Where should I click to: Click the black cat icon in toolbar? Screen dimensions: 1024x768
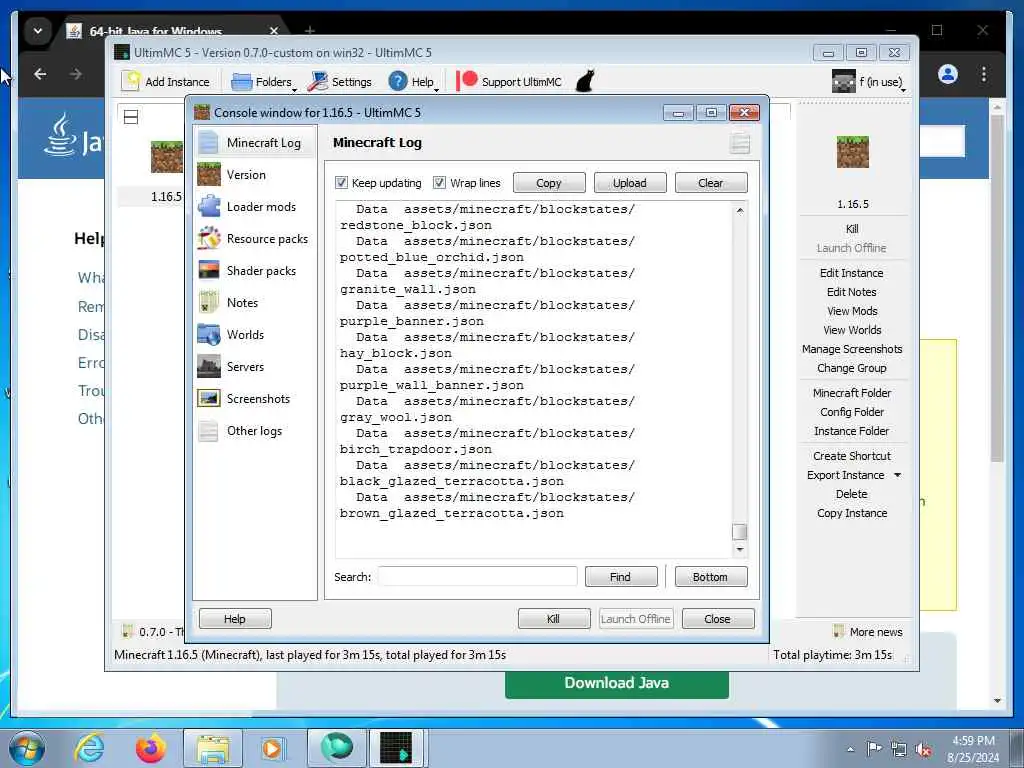point(585,81)
